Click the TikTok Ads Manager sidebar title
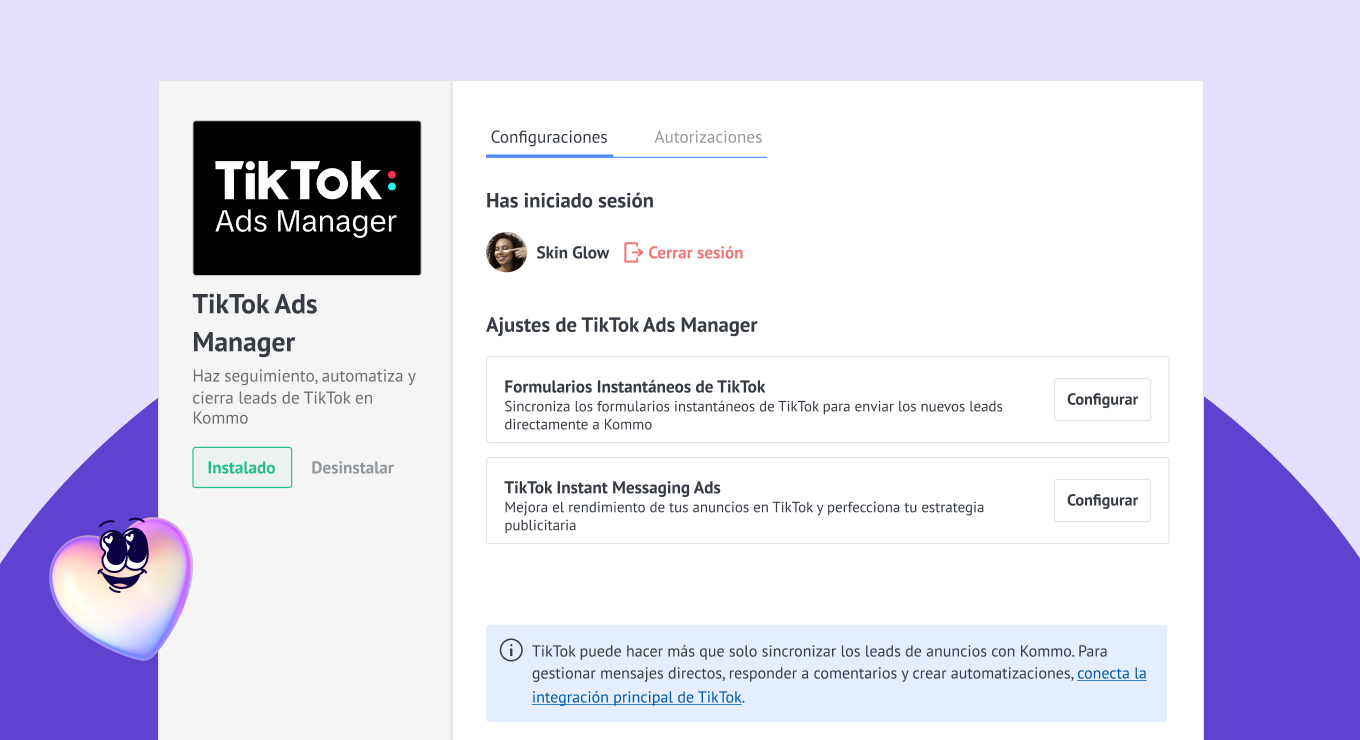Image resolution: width=1360 pixels, height=740 pixels. pos(255,323)
